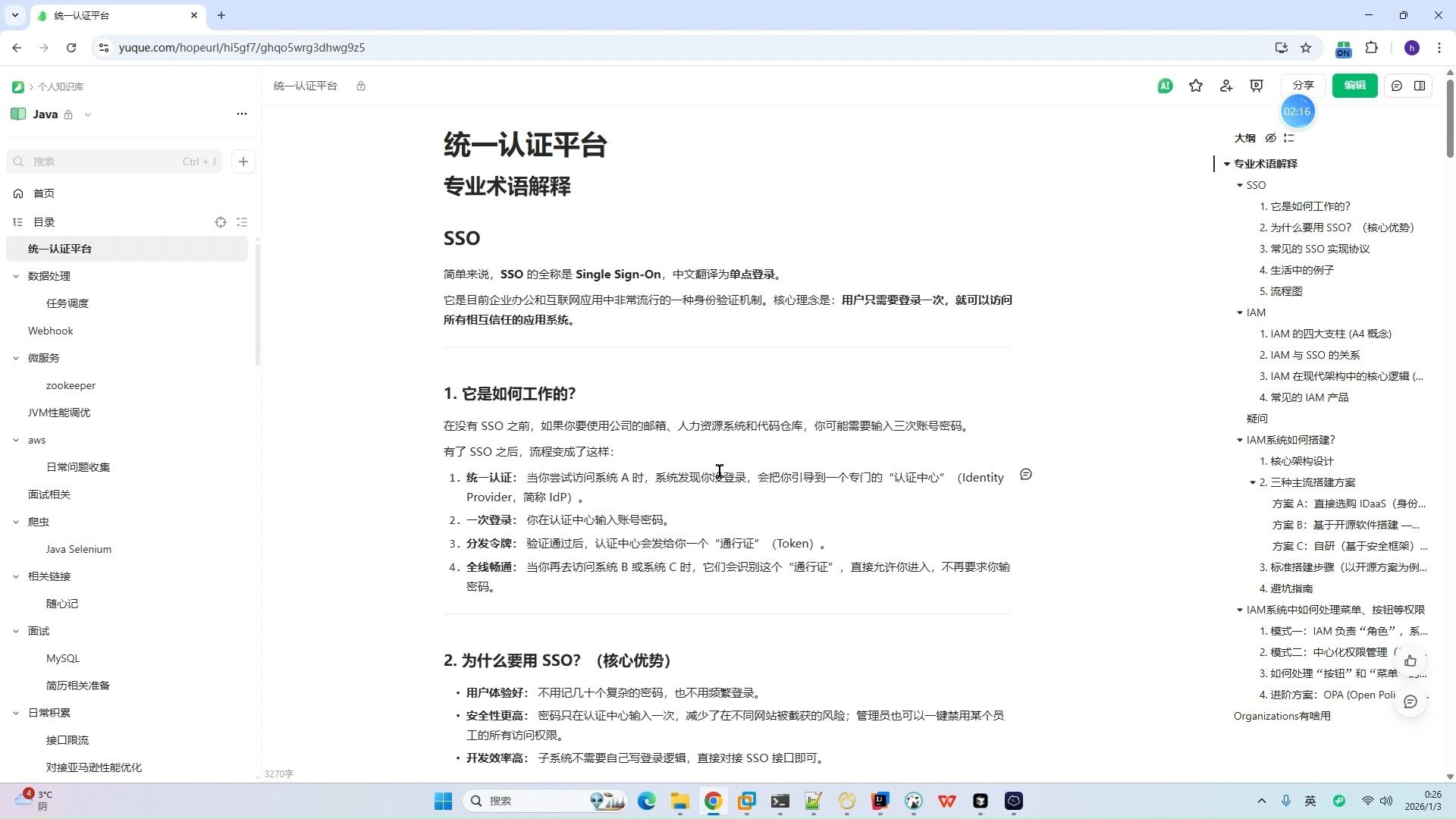Screen dimensions: 1456x819
Task: Open the 任务调度 document
Action: 67,303
